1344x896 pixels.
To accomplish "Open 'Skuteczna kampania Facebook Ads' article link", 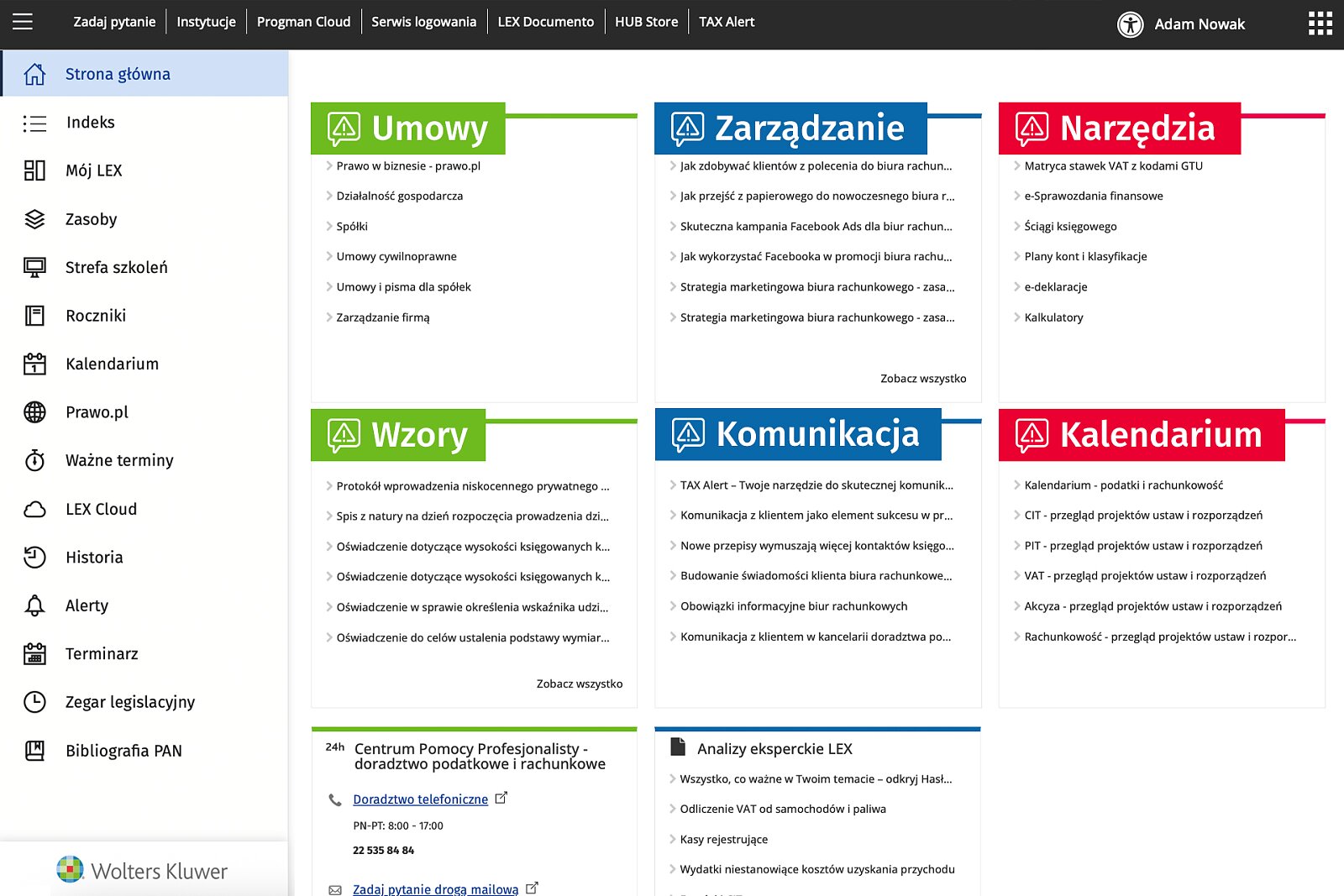I will point(816,227).
